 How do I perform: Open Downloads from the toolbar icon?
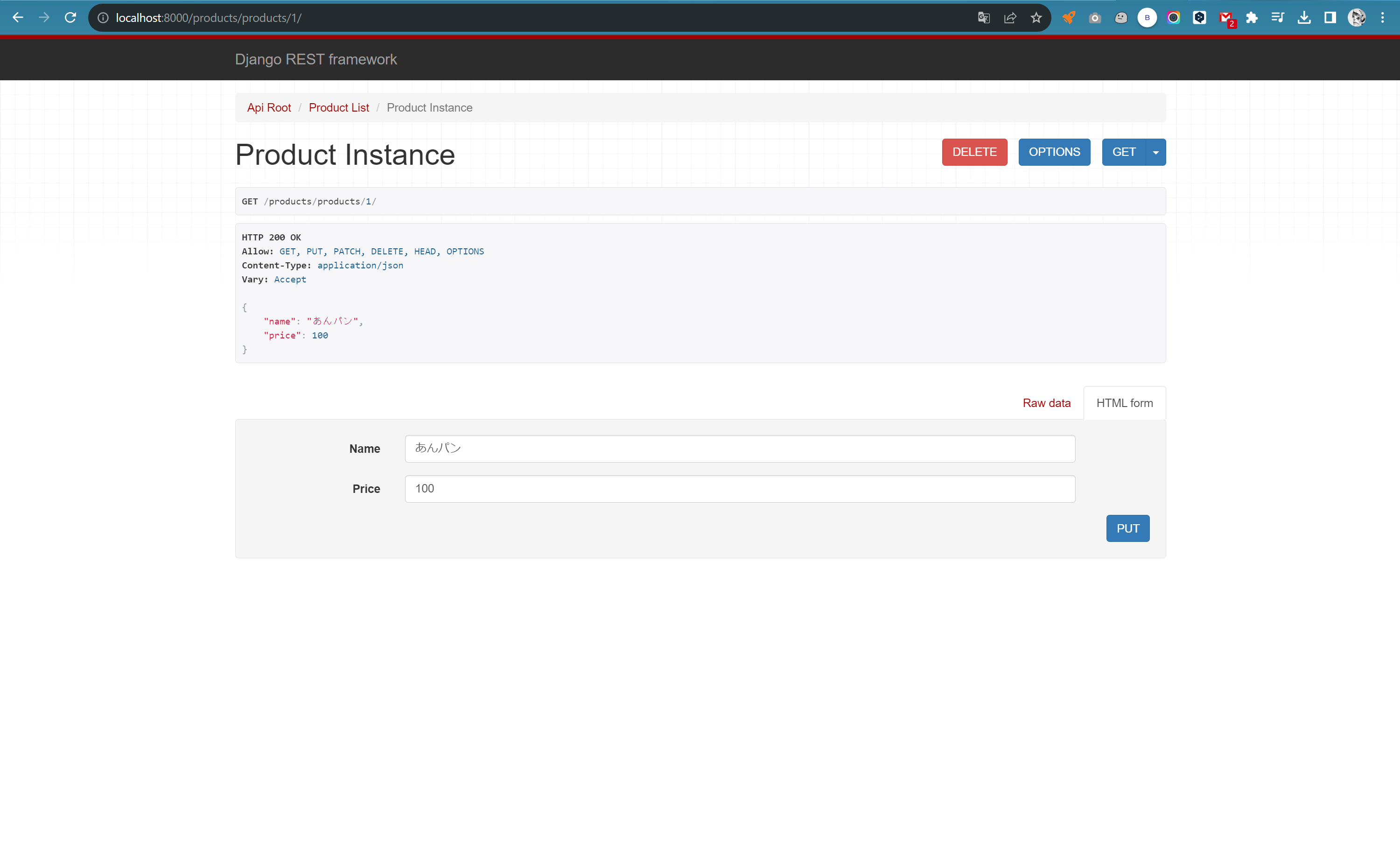tap(1304, 18)
